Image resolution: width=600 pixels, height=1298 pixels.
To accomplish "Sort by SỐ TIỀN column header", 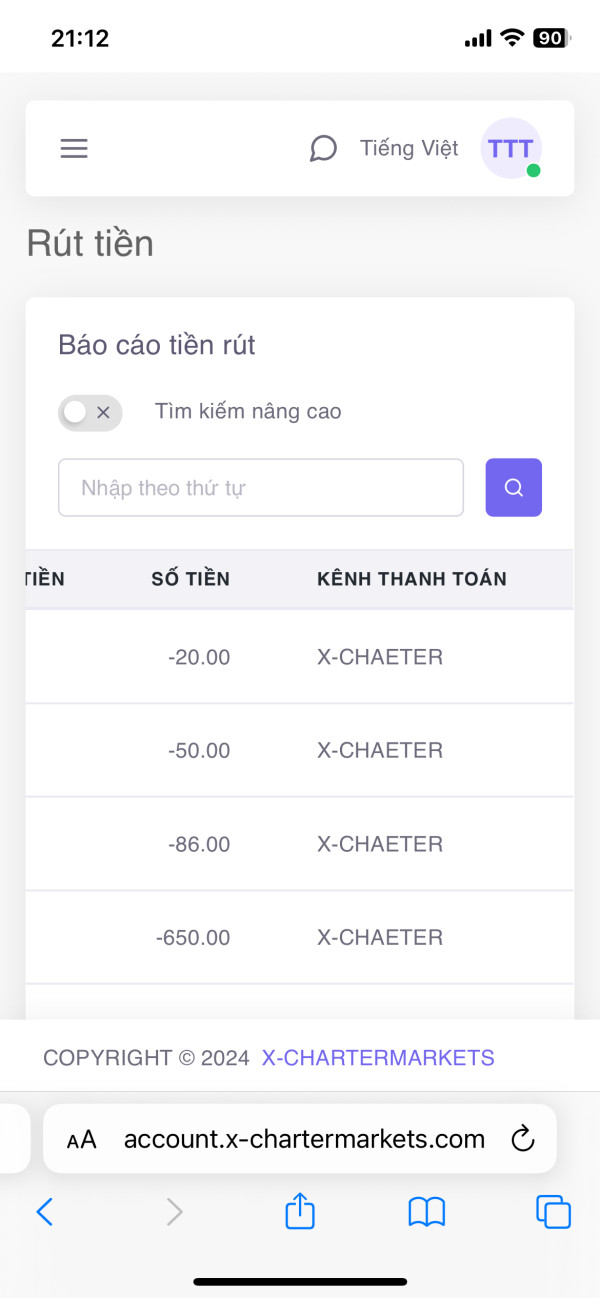I will point(190,579).
